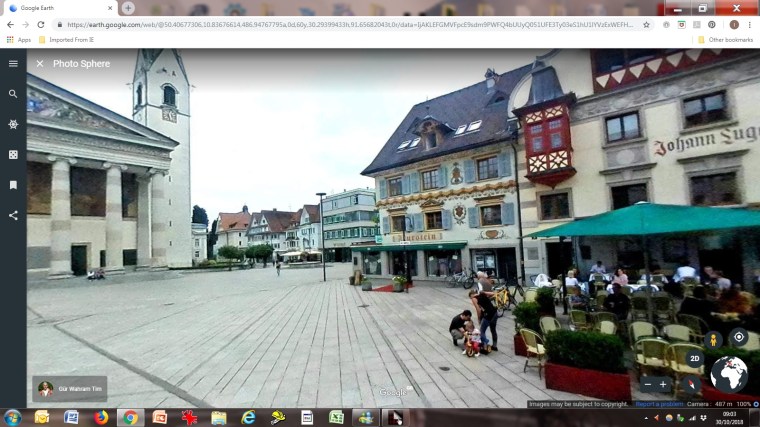Close the Photo Sphere view
Image resolution: width=760 pixels, height=427 pixels.
tap(40, 63)
